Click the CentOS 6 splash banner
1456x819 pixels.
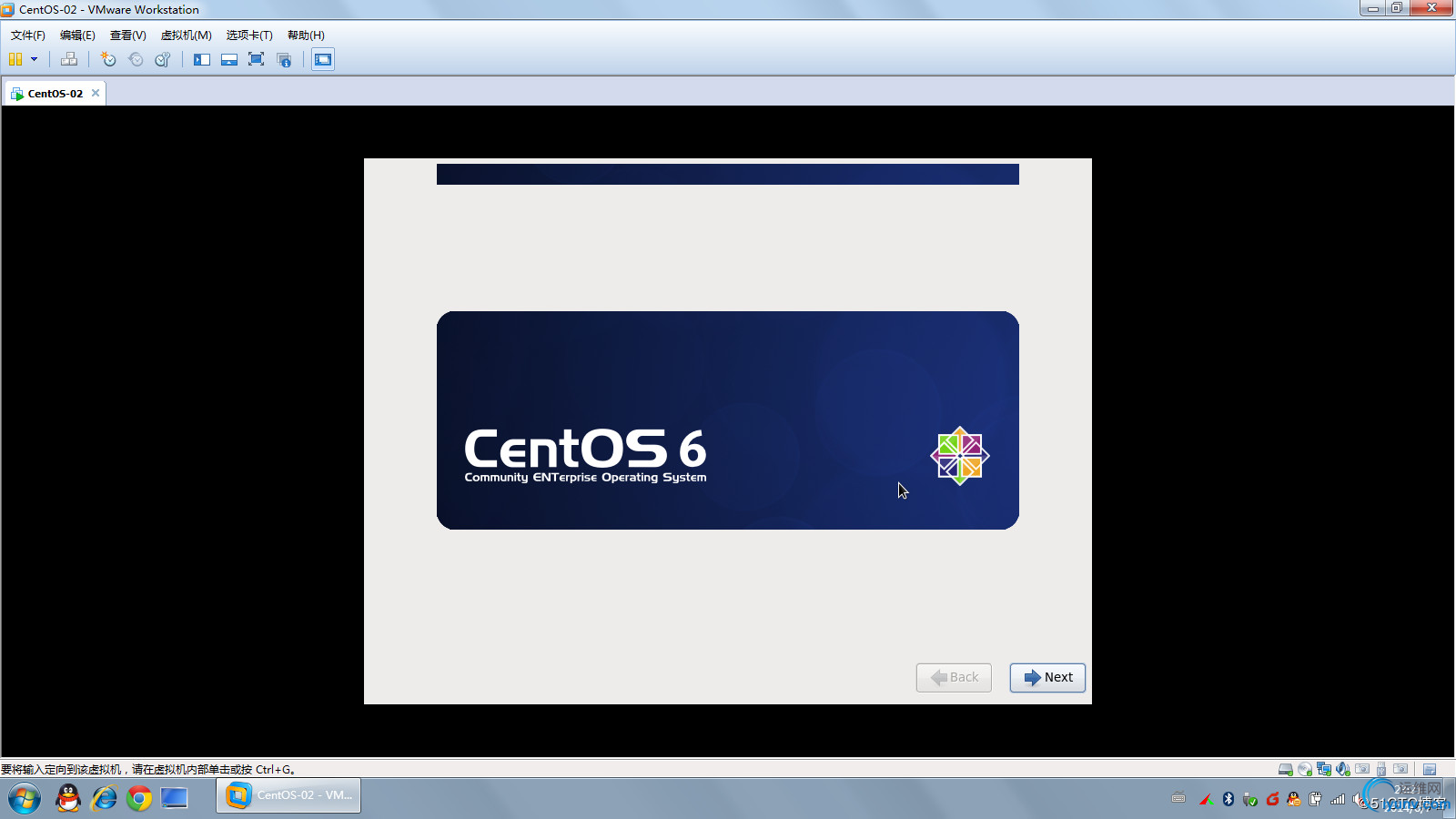(728, 420)
